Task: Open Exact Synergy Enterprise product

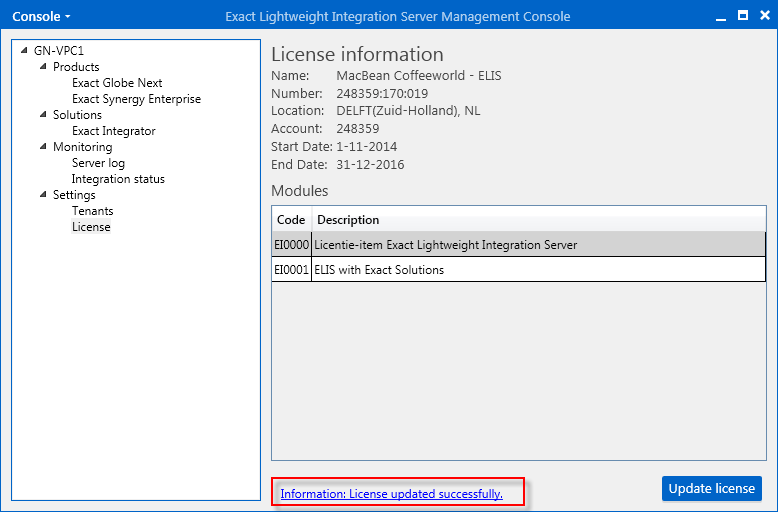Action: (136, 99)
